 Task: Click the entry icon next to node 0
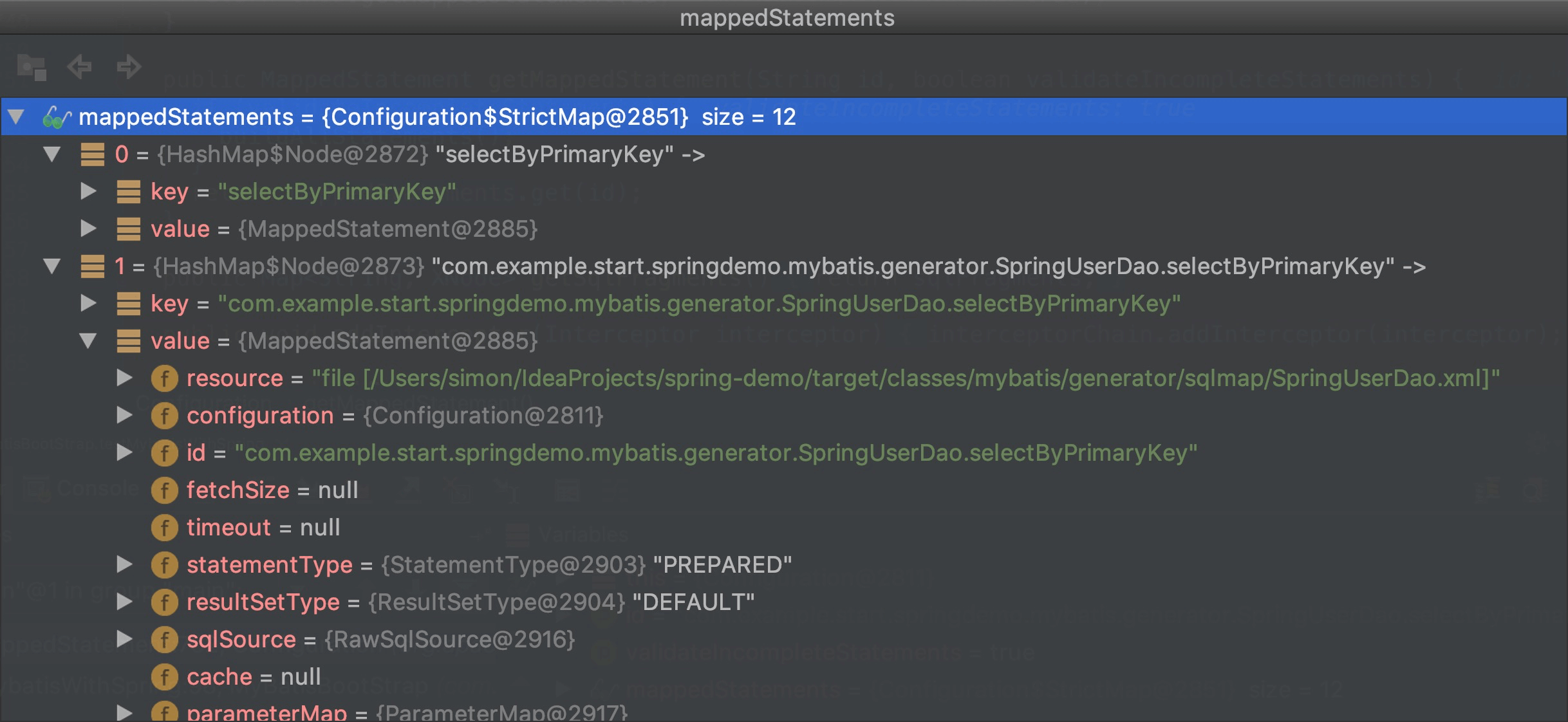point(93,154)
